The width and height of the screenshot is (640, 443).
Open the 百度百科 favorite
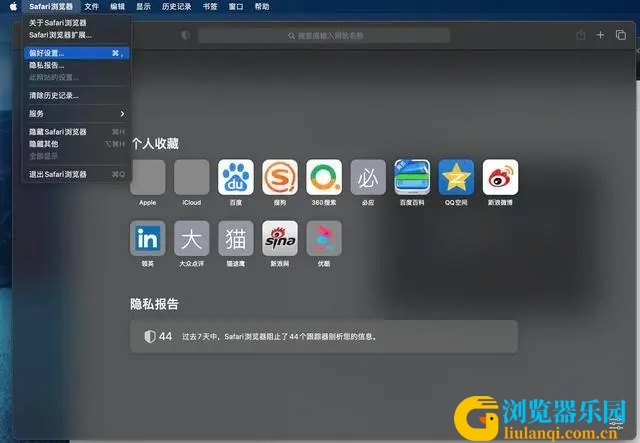click(412, 177)
